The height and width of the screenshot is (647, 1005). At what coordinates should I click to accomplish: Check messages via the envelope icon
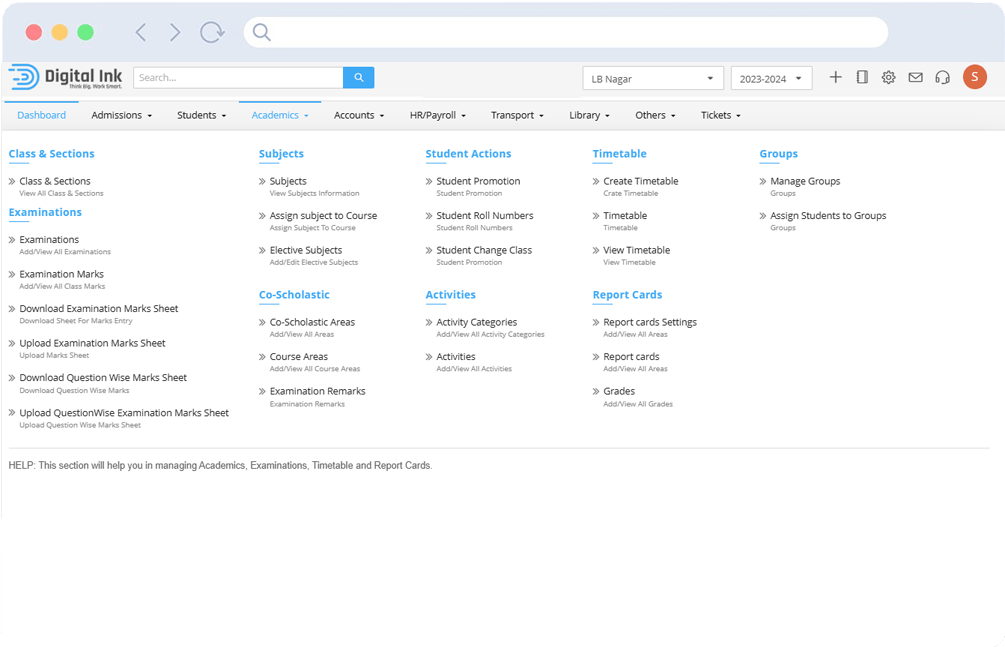915,77
